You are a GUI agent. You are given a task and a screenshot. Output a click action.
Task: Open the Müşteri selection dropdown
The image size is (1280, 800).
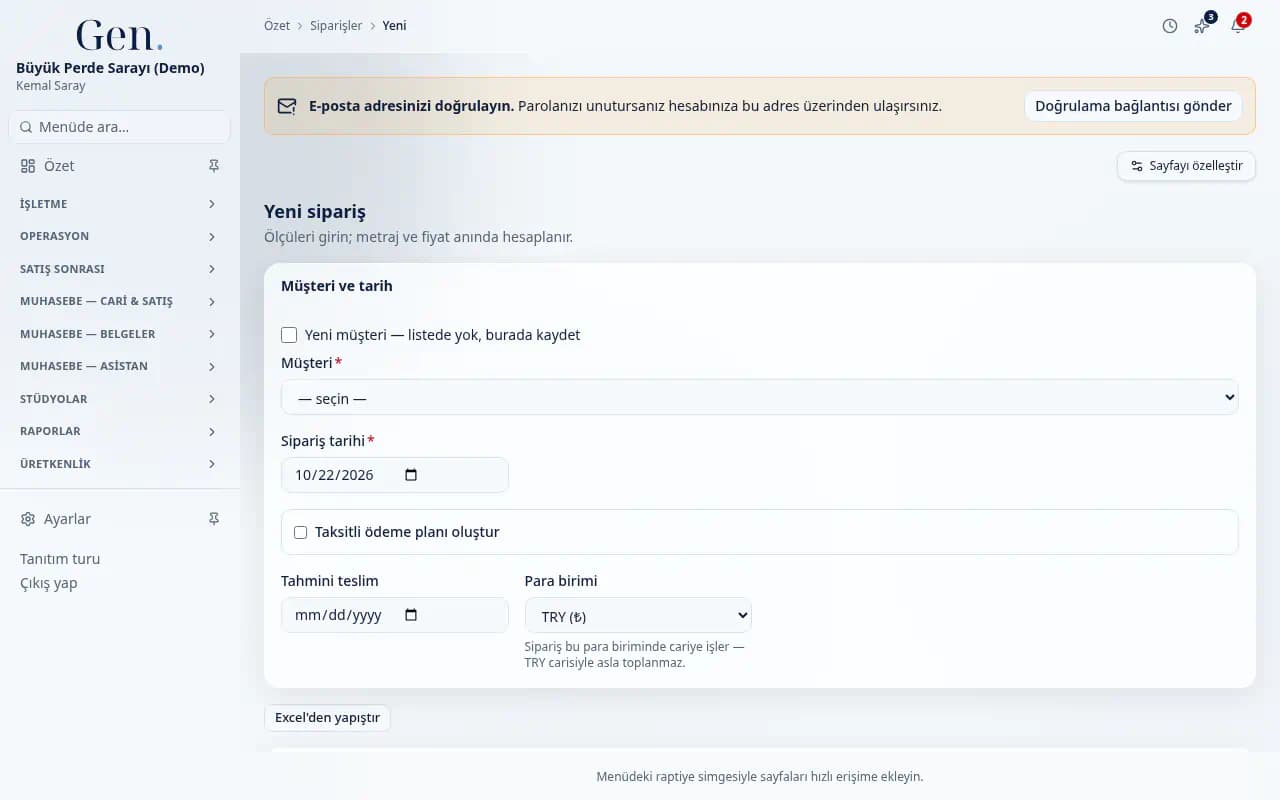click(760, 397)
